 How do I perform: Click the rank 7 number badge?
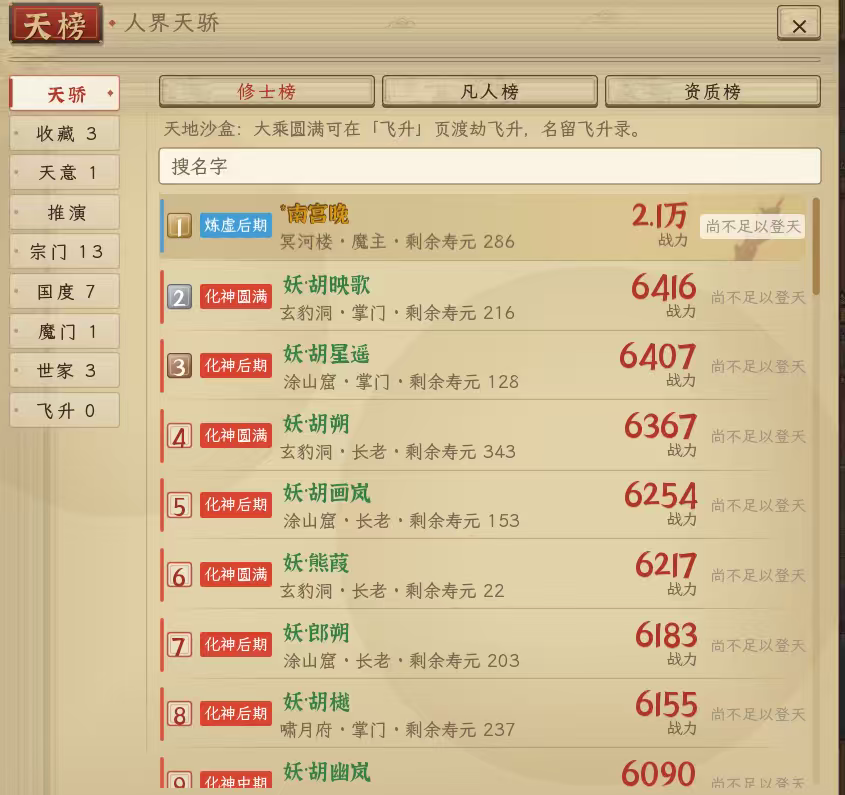click(x=179, y=645)
